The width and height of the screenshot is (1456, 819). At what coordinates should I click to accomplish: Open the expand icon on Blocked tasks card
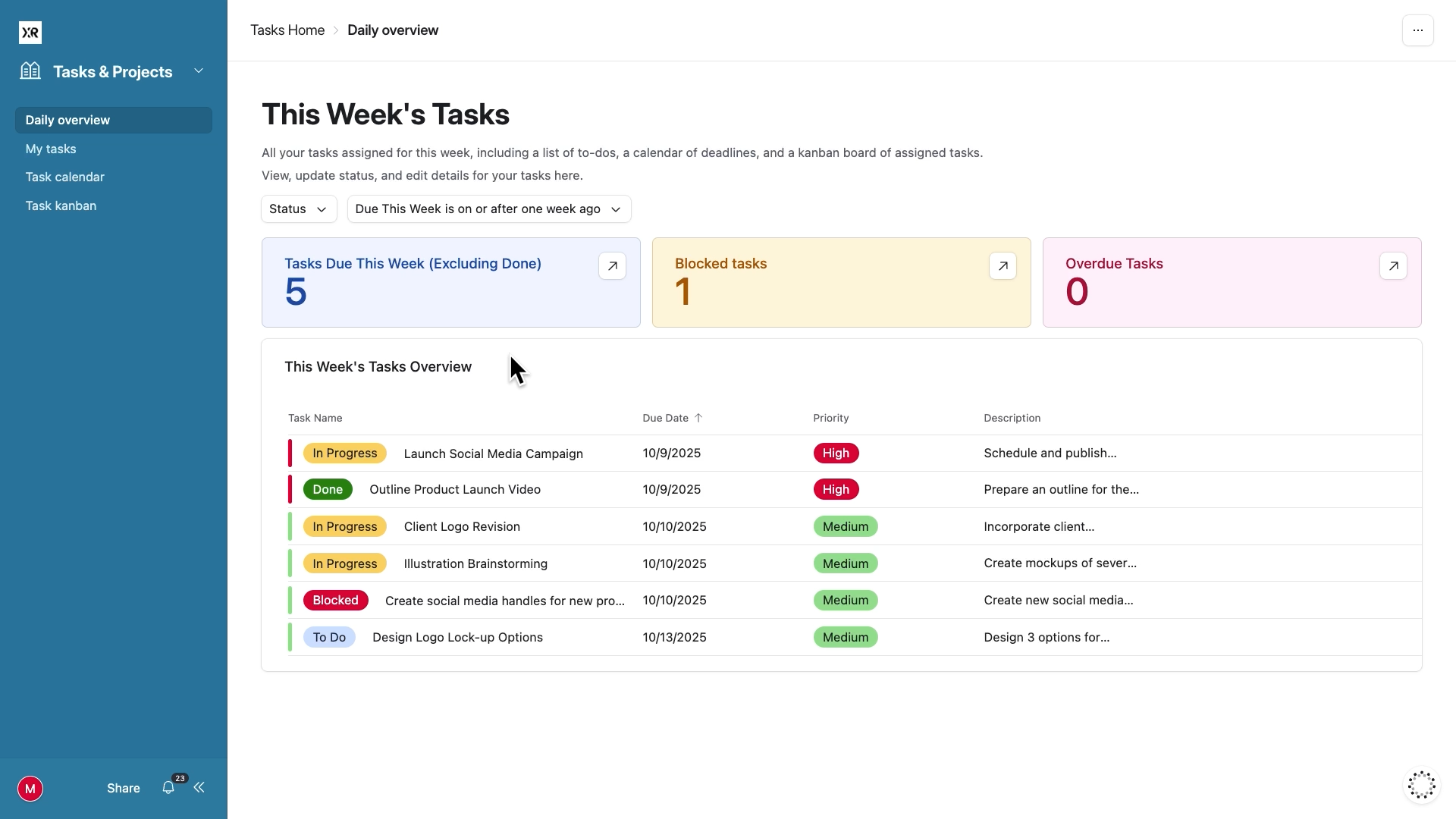tap(1003, 265)
